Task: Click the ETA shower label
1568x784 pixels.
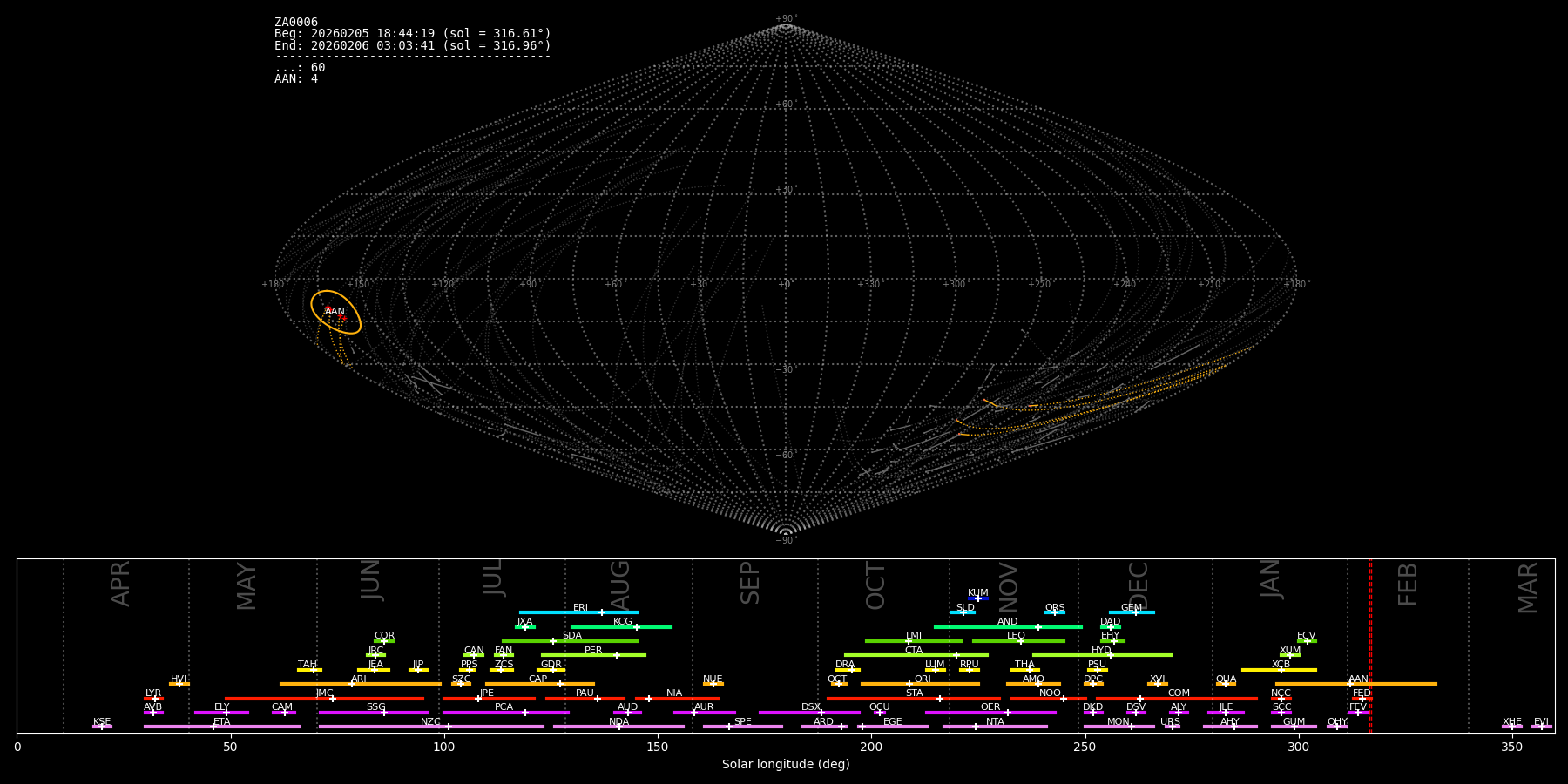Action: point(222,722)
